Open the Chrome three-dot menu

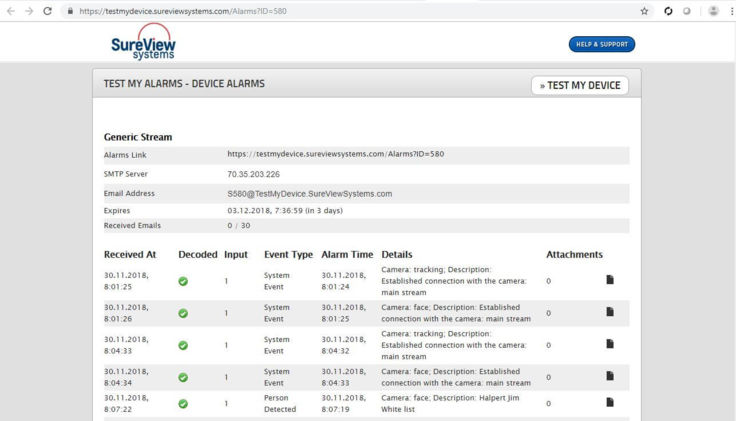pos(730,10)
